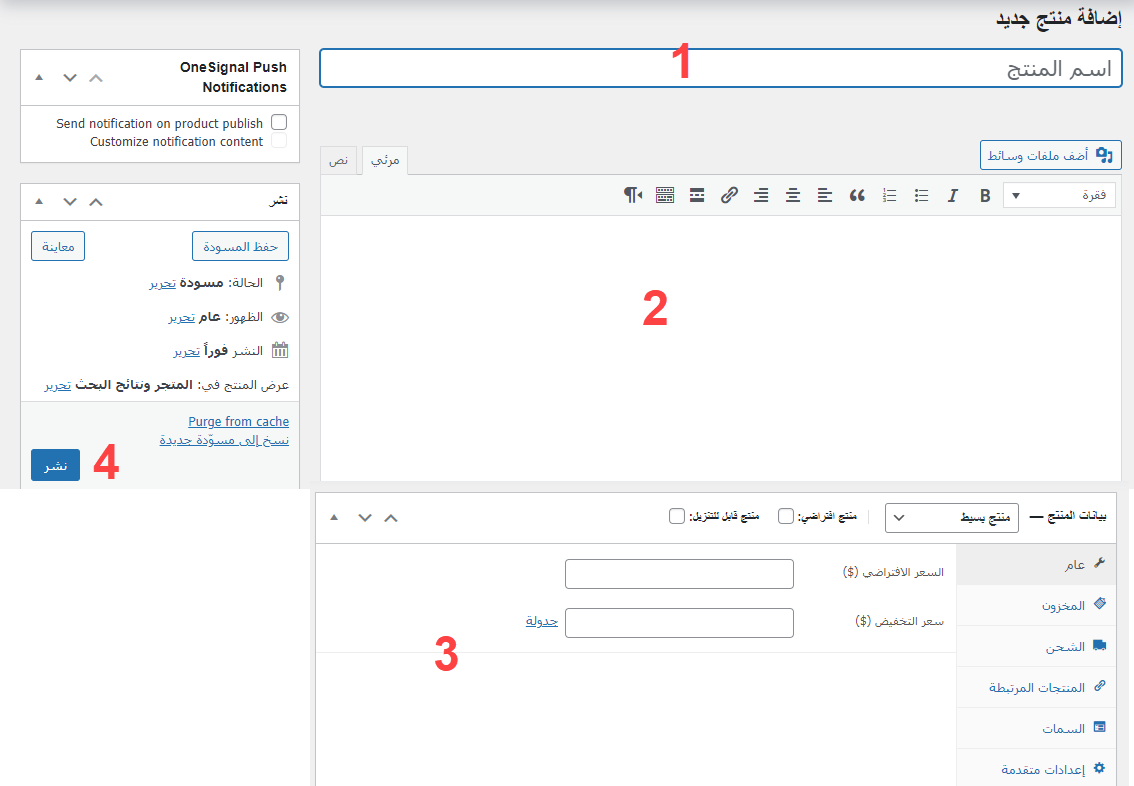Viewport: 1134px width, 786px height.
Task: Open the فقرة paragraph format dropdown
Action: point(1060,195)
